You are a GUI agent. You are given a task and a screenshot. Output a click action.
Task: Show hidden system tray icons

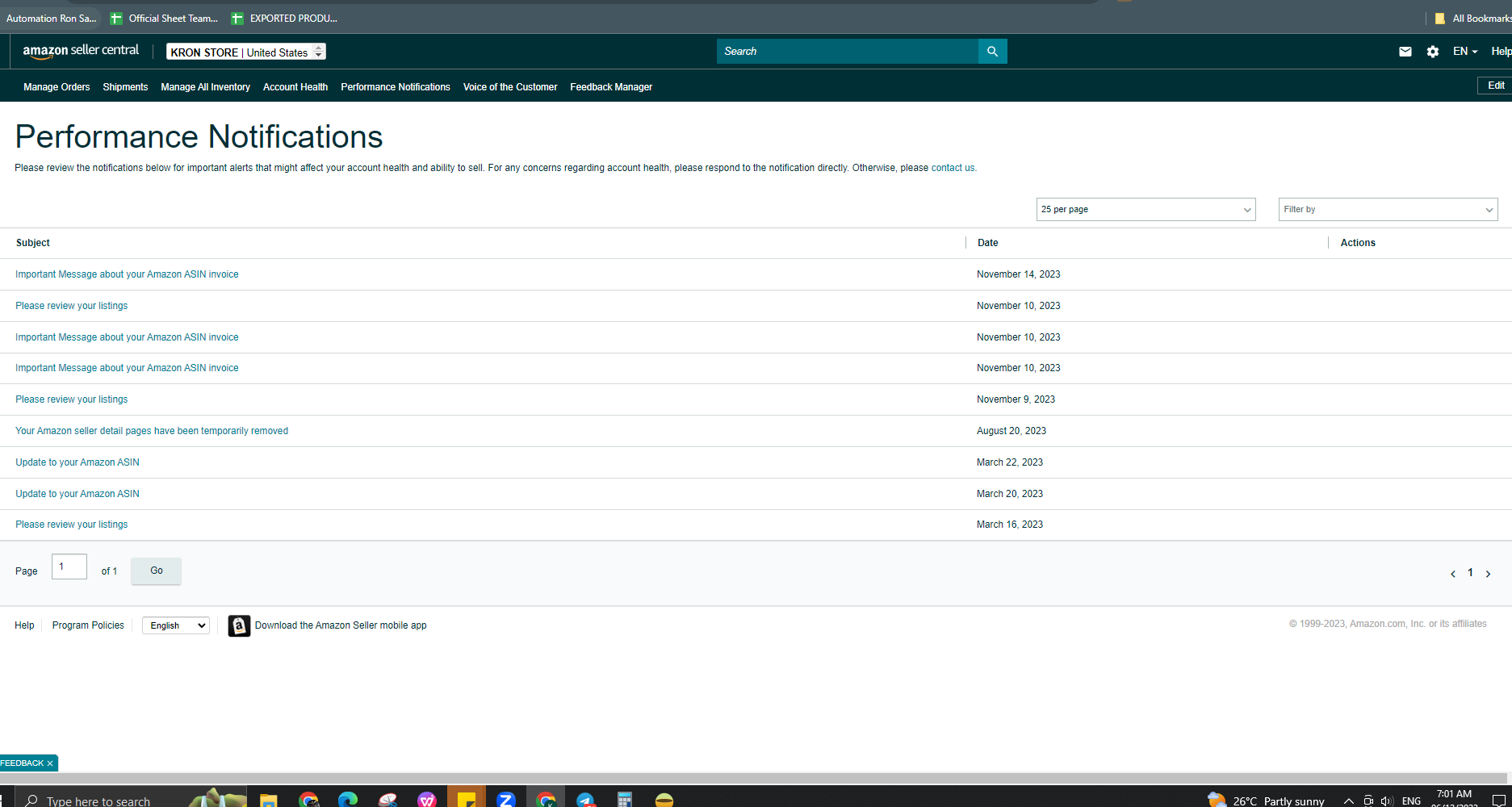(1348, 801)
